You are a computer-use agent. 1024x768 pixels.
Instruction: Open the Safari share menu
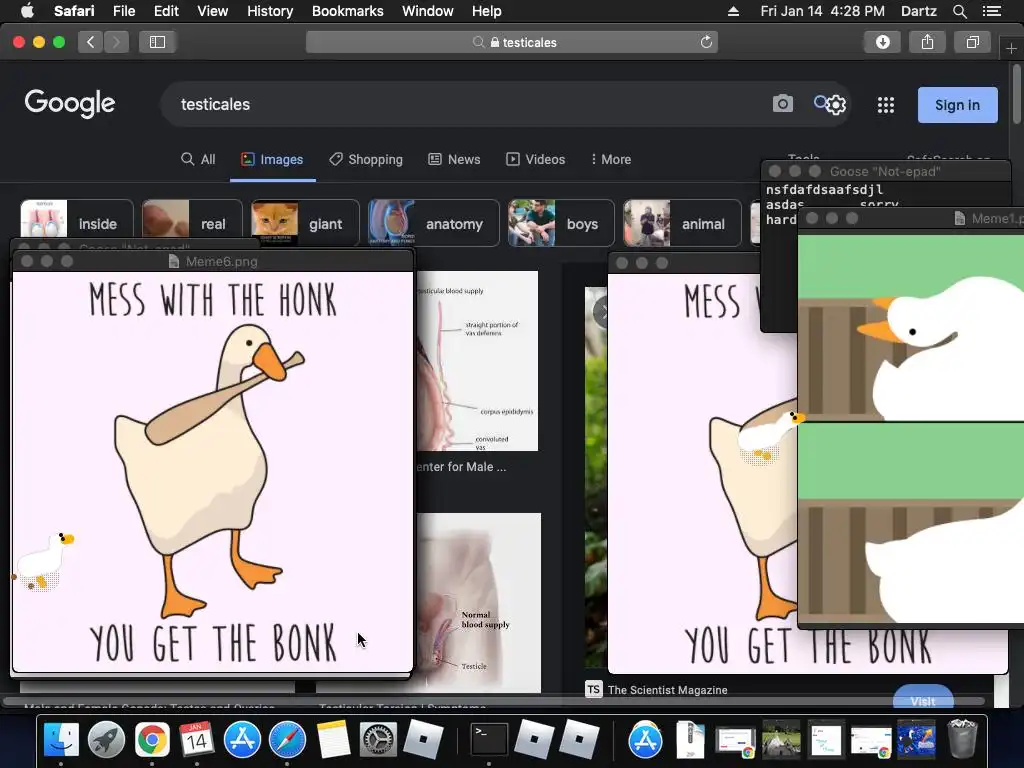927,42
